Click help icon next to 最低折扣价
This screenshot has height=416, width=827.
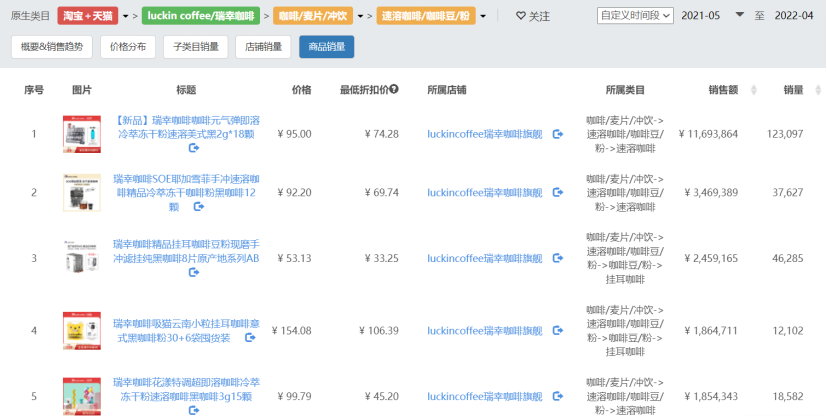click(x=394, y=89)
